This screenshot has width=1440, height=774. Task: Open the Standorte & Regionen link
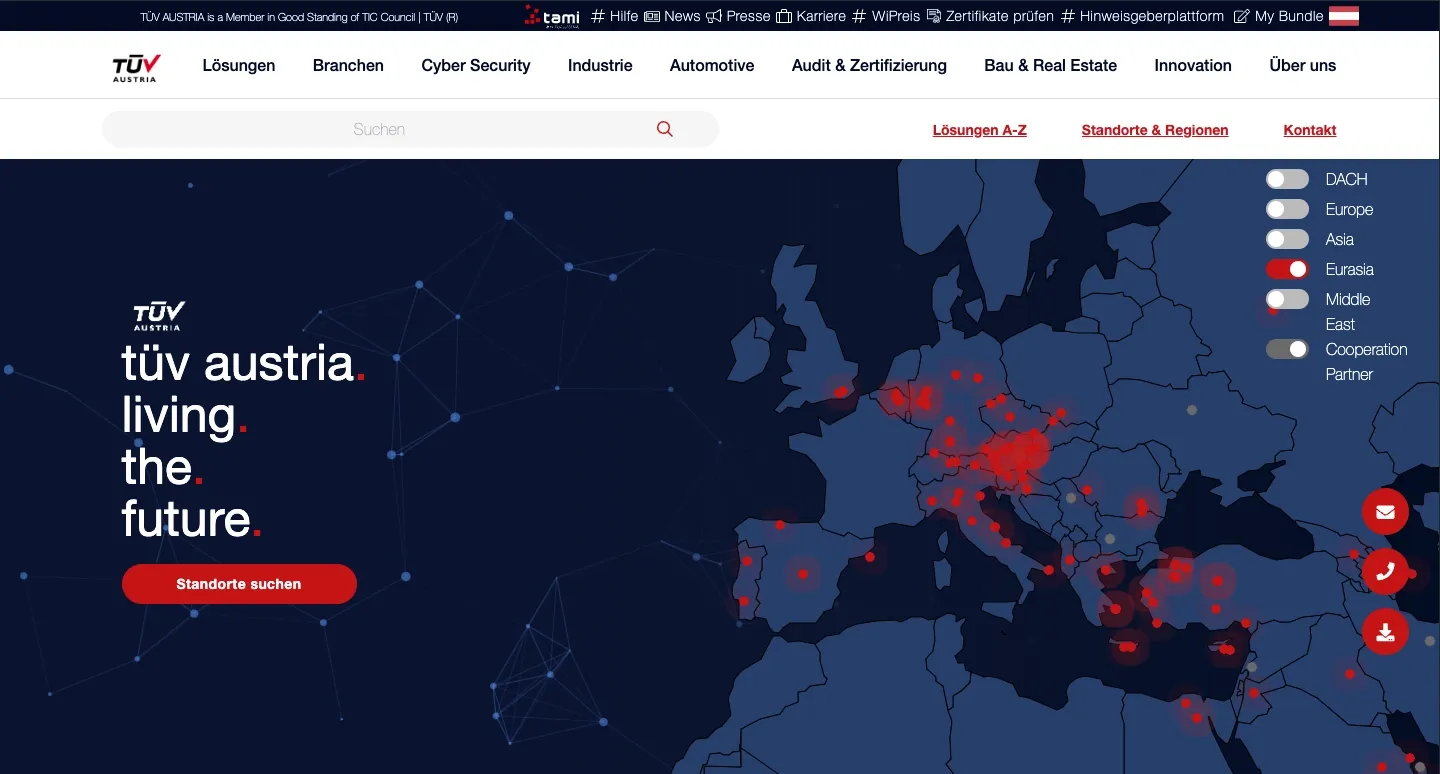[1155, 130]
